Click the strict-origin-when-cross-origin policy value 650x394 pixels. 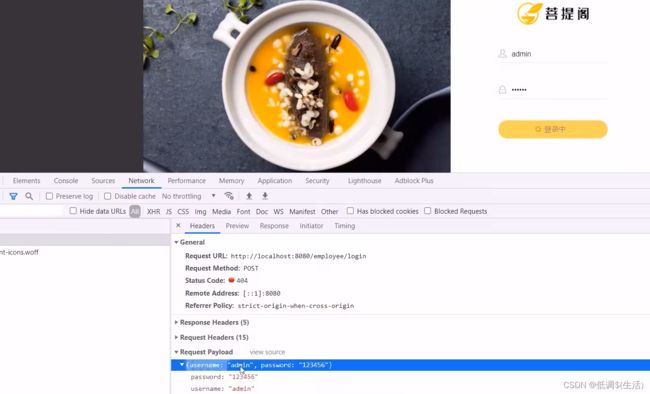tap(296, 306)
